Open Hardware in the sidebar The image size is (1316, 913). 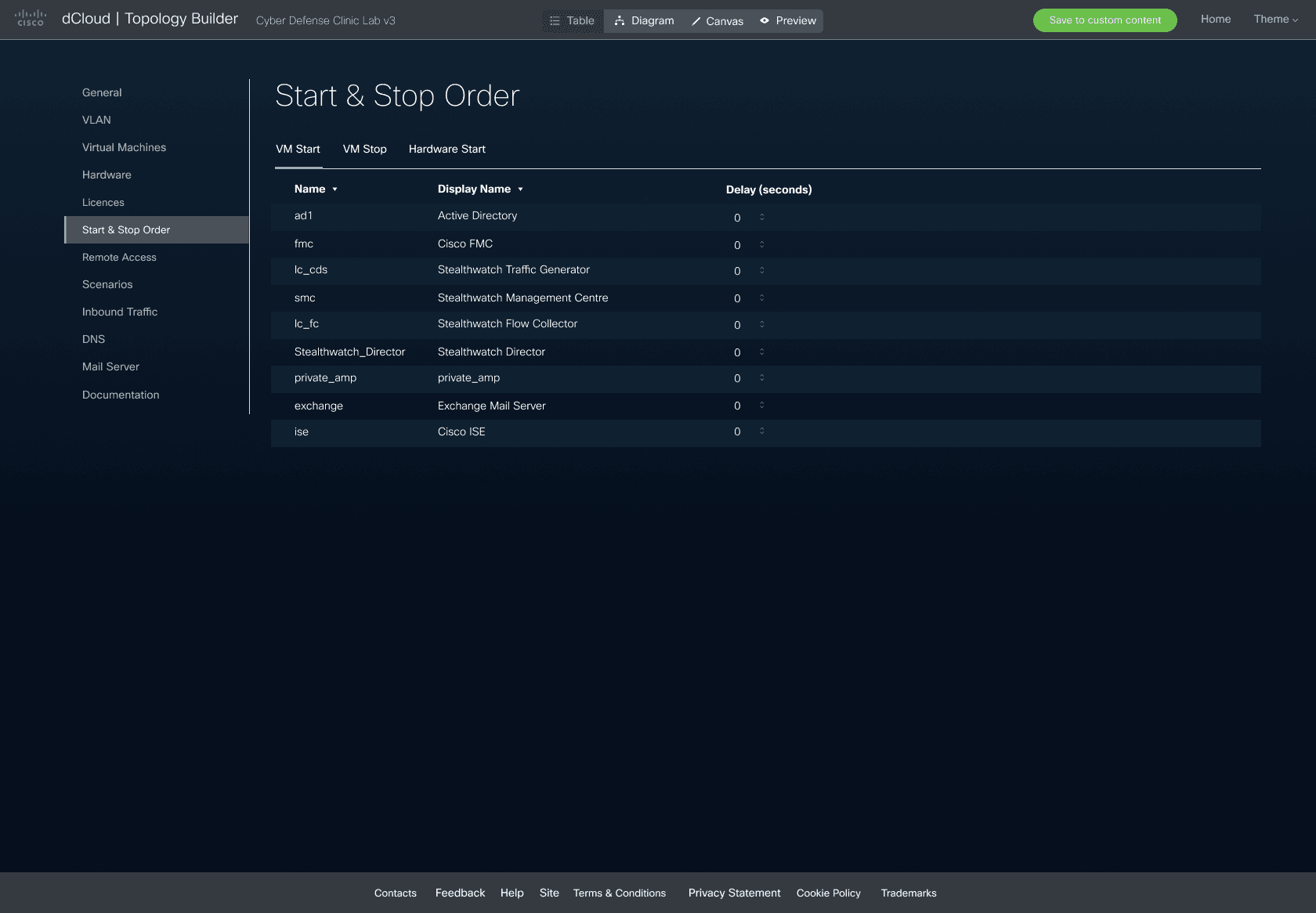[107, 175]
